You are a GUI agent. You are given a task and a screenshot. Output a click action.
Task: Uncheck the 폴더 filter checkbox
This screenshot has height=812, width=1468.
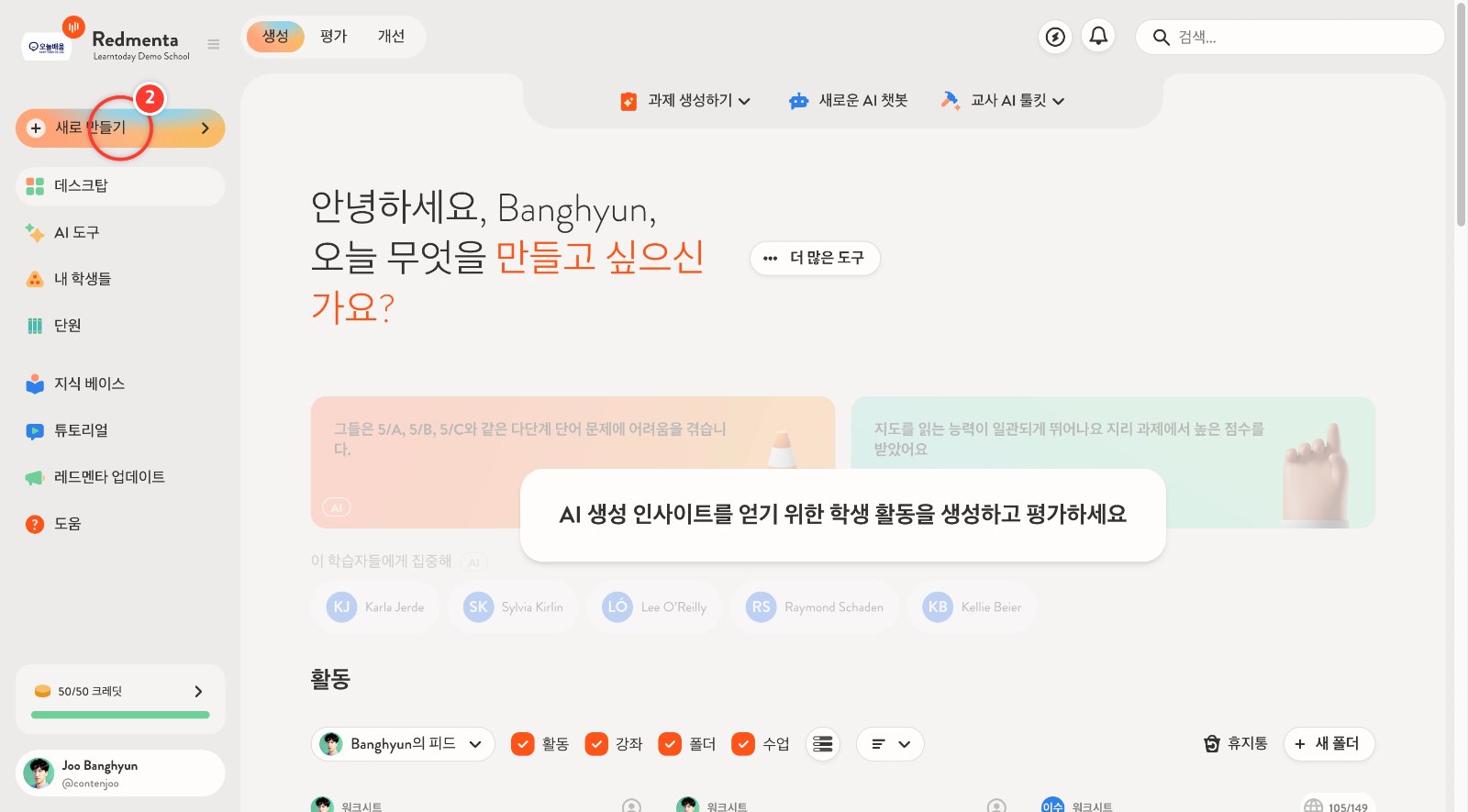tap(670, 744)
